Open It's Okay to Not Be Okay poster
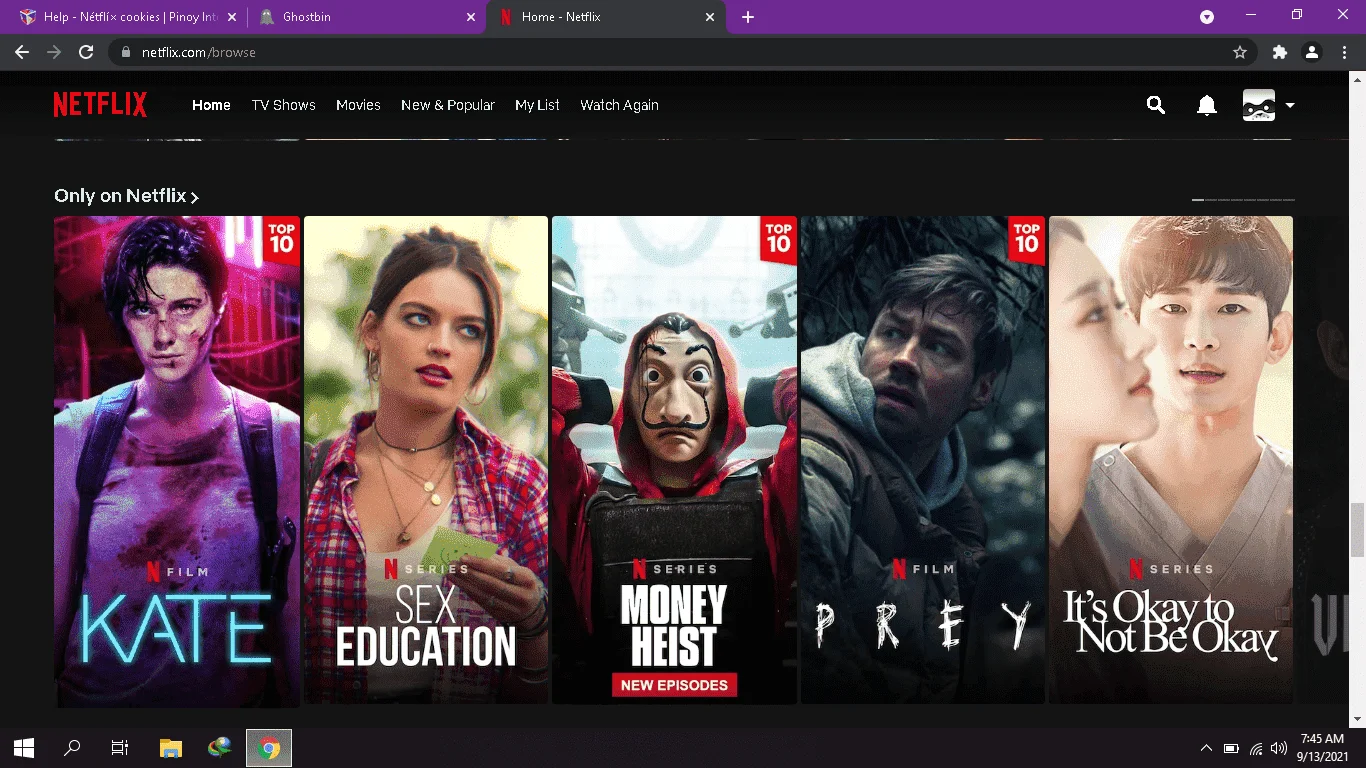Viewport: 1366px width, 768px height. 1171,460
